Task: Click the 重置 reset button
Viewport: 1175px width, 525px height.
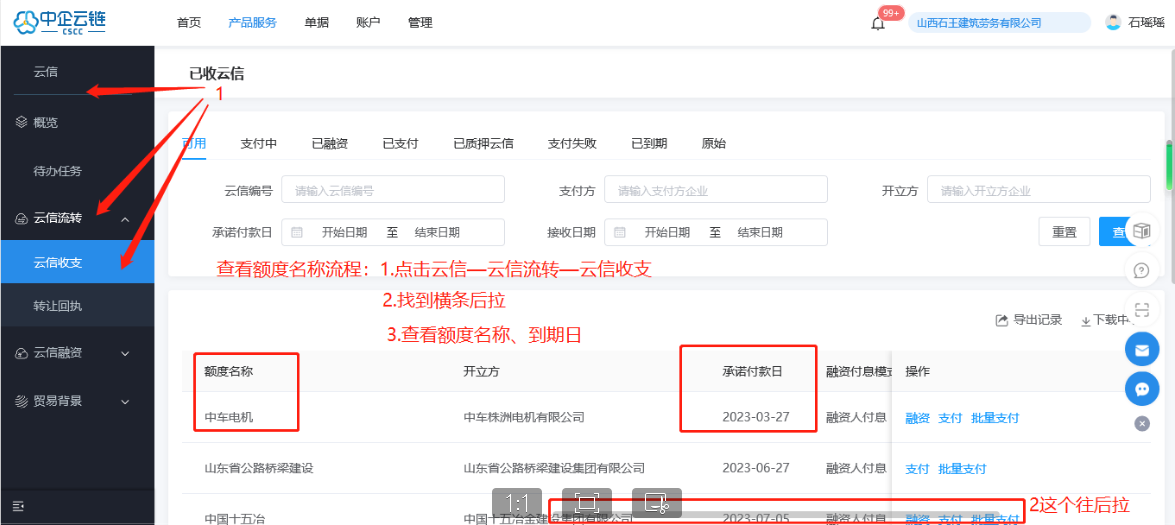Action: 1064,232
